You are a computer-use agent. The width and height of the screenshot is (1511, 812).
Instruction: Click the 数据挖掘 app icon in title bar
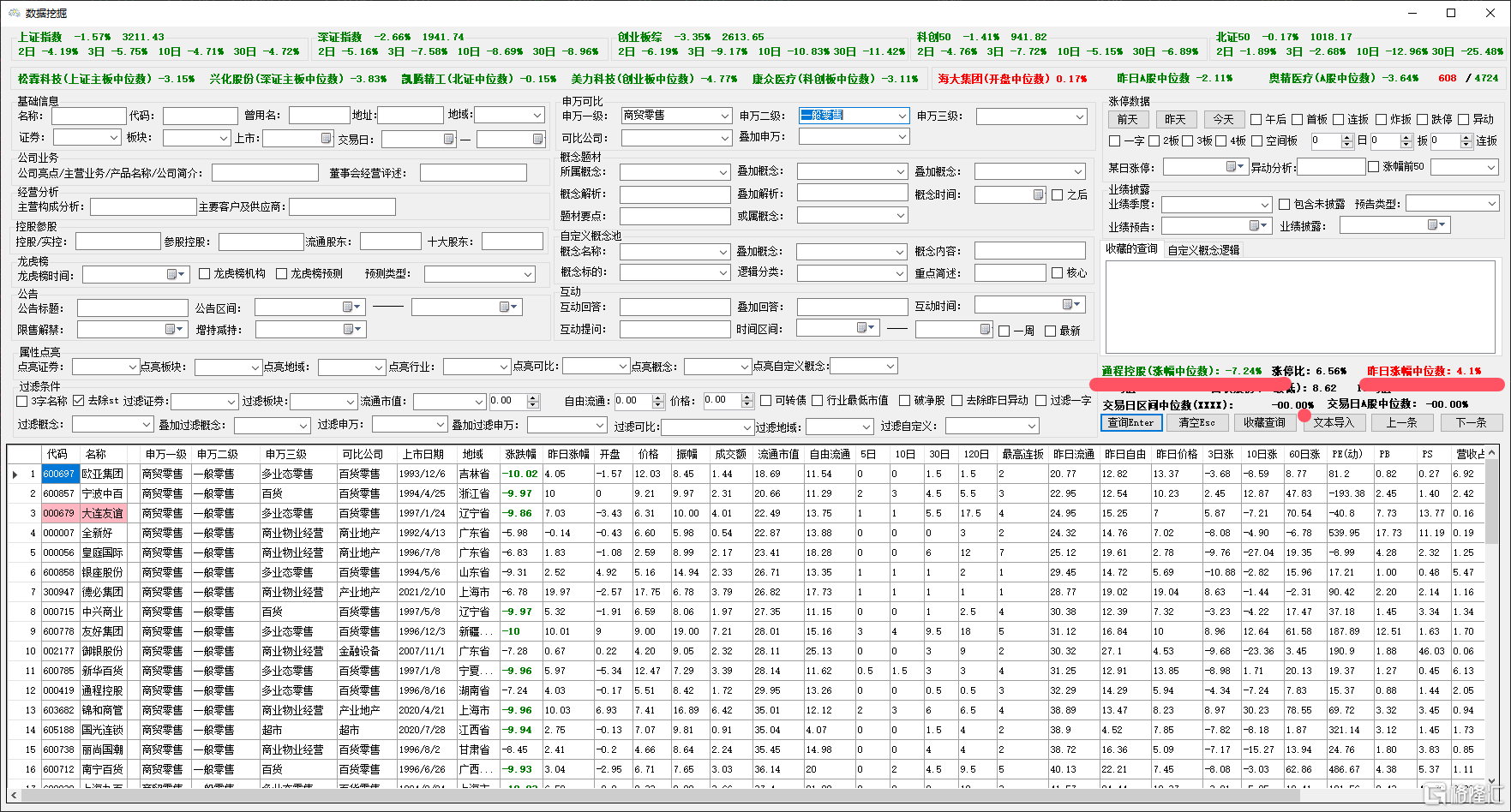(x=14, y=13)
